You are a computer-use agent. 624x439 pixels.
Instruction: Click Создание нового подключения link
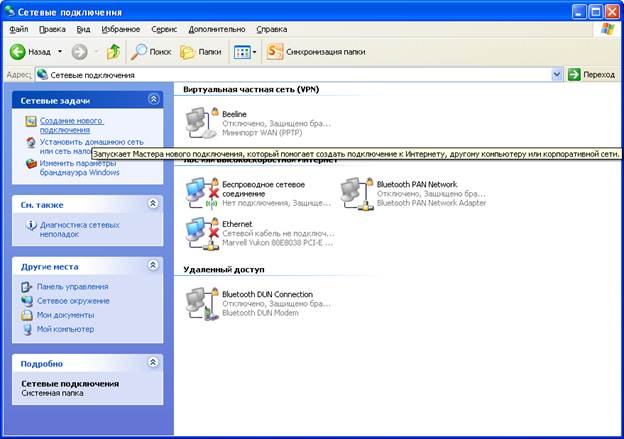(x=72, y=125)
